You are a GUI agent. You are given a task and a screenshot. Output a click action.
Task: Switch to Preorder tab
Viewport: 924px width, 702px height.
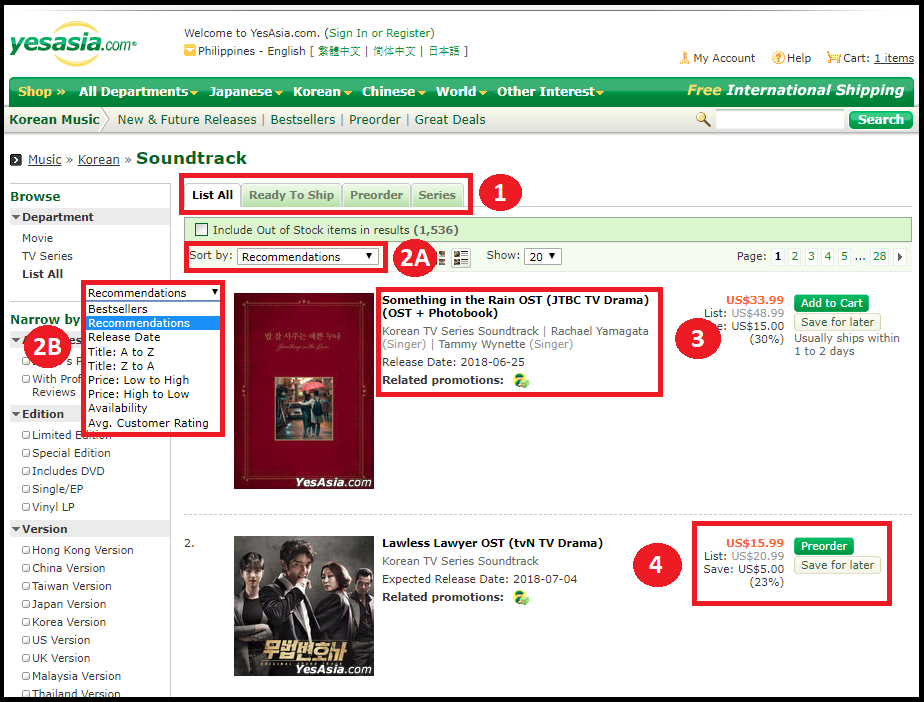pyautogui.click(x=376, y=195)
